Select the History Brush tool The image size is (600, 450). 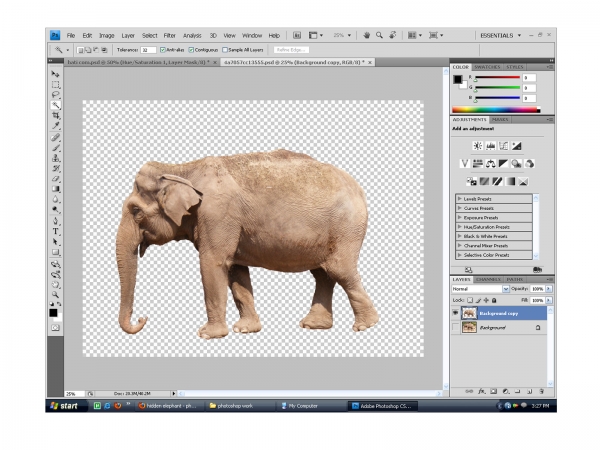(x=55, y=168)
